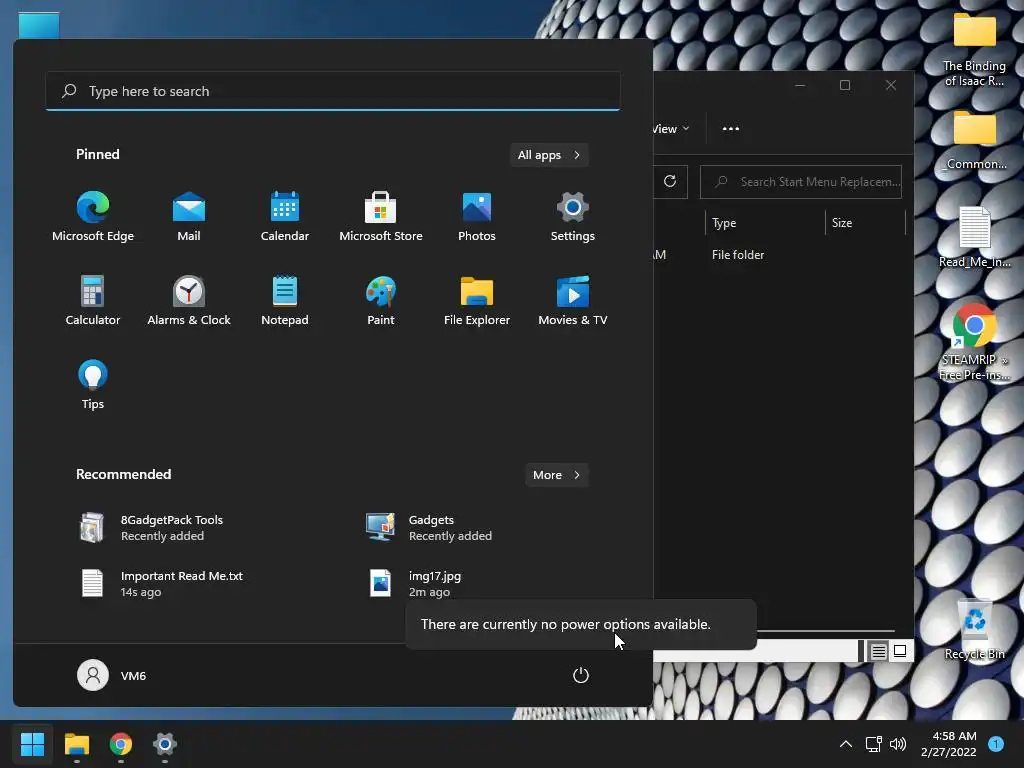Maximize the File Explorer window

point(845,85)
